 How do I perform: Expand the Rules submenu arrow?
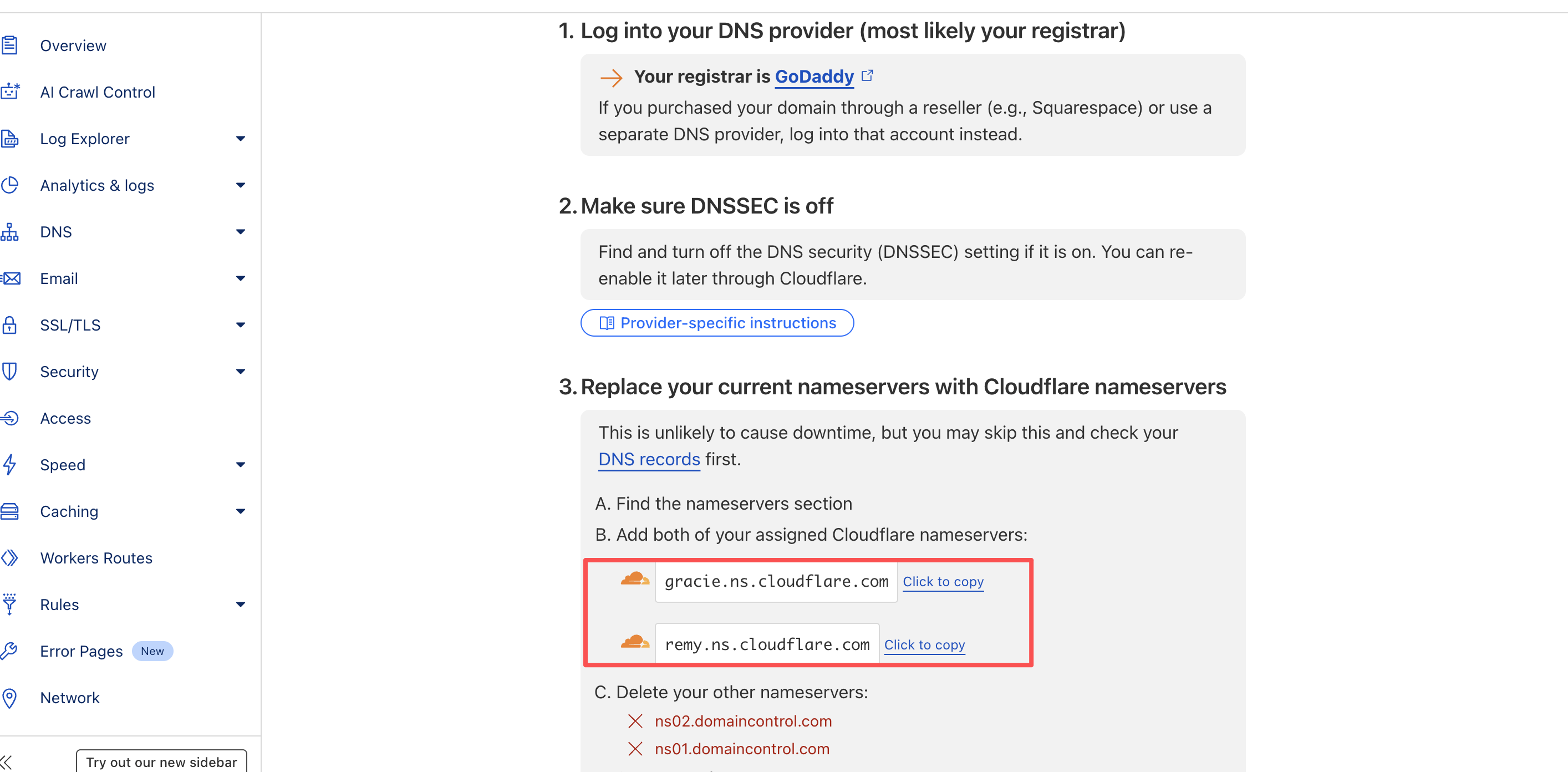click(x=241, y=605)
